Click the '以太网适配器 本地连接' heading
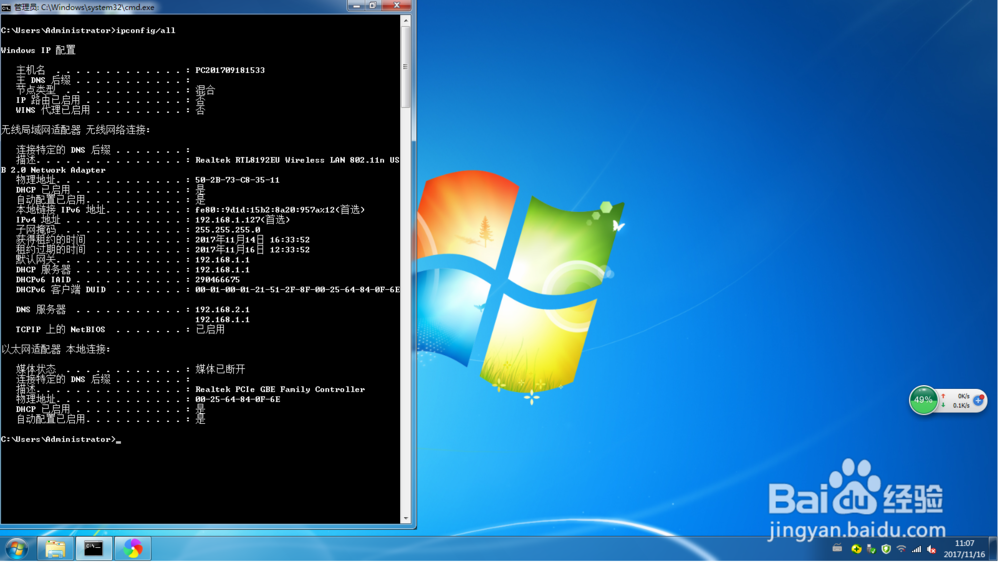The height and width of the screenshot is (564, 1000). click(56, 350)
